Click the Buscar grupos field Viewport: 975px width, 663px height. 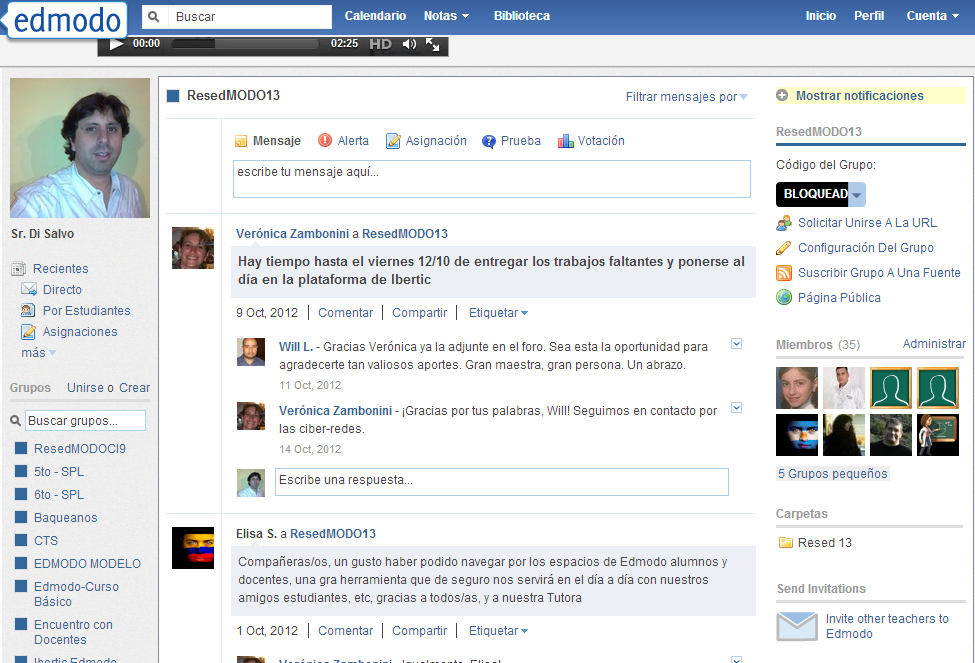(85, 421)
